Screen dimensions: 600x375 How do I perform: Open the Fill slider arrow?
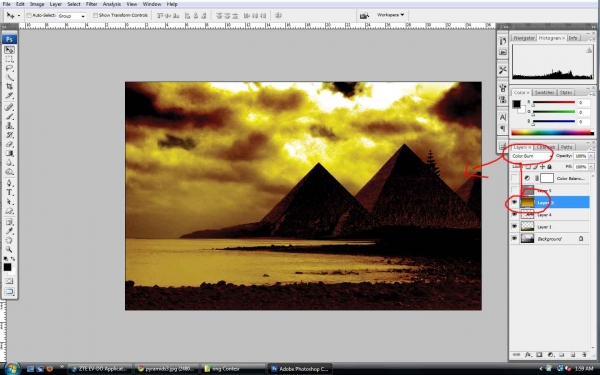click(x=591, y=167)
